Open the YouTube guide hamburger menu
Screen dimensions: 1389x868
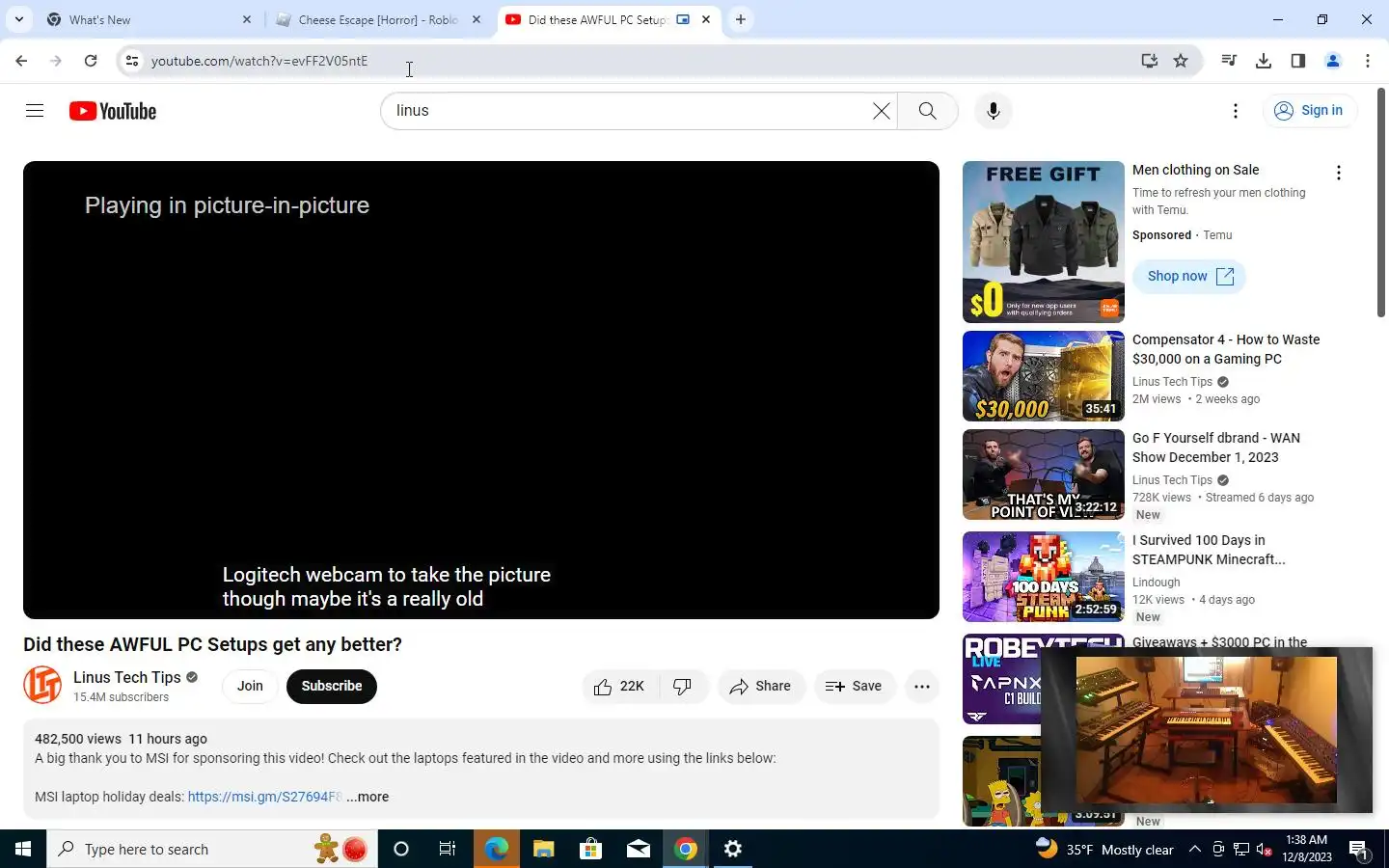[35, 111]
